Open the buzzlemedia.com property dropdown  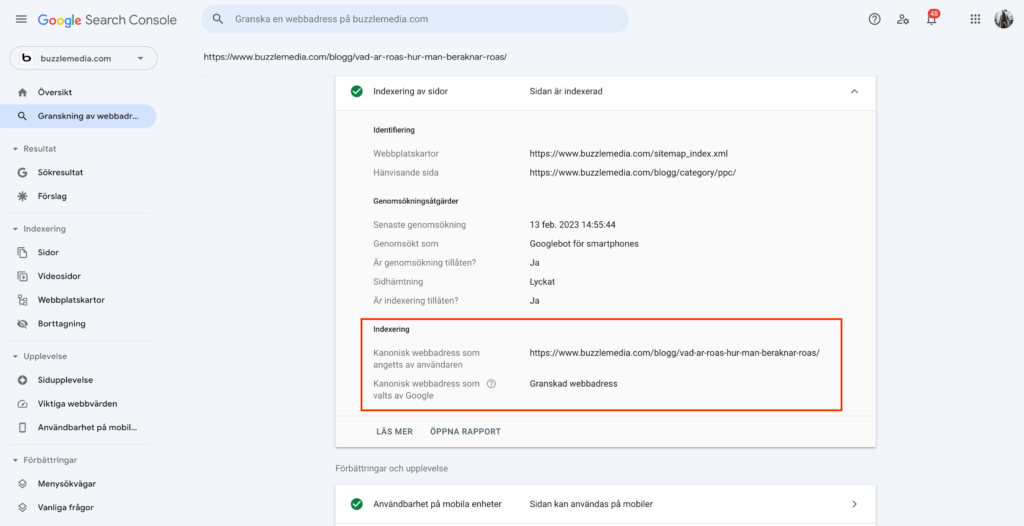pyautogui.click(x=84, y=58)
